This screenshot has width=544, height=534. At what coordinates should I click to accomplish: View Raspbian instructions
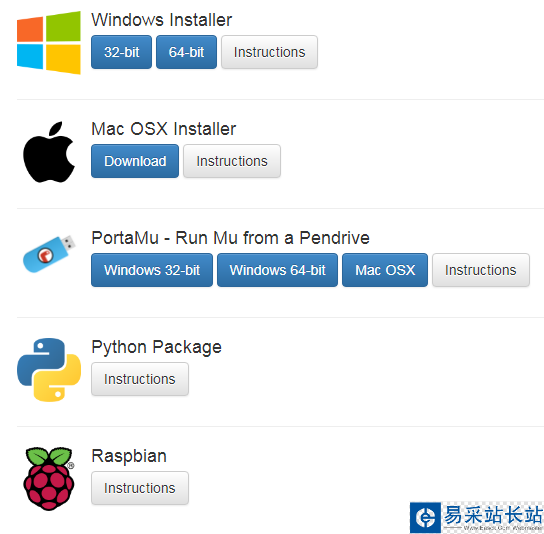(x=140, y=488)
